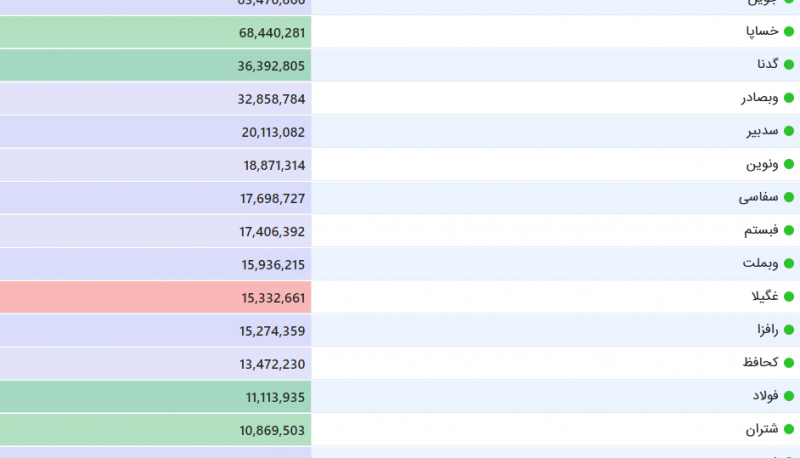The width and height of the screenshot is (800, 458).
Task: Click the green dot beside غگیلا
Action: 789,297
